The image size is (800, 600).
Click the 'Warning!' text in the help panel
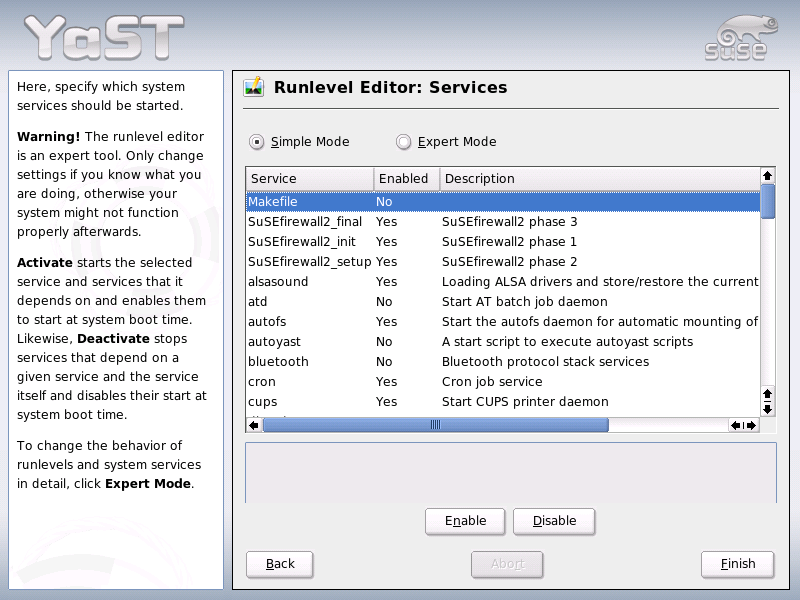[48, 136]
